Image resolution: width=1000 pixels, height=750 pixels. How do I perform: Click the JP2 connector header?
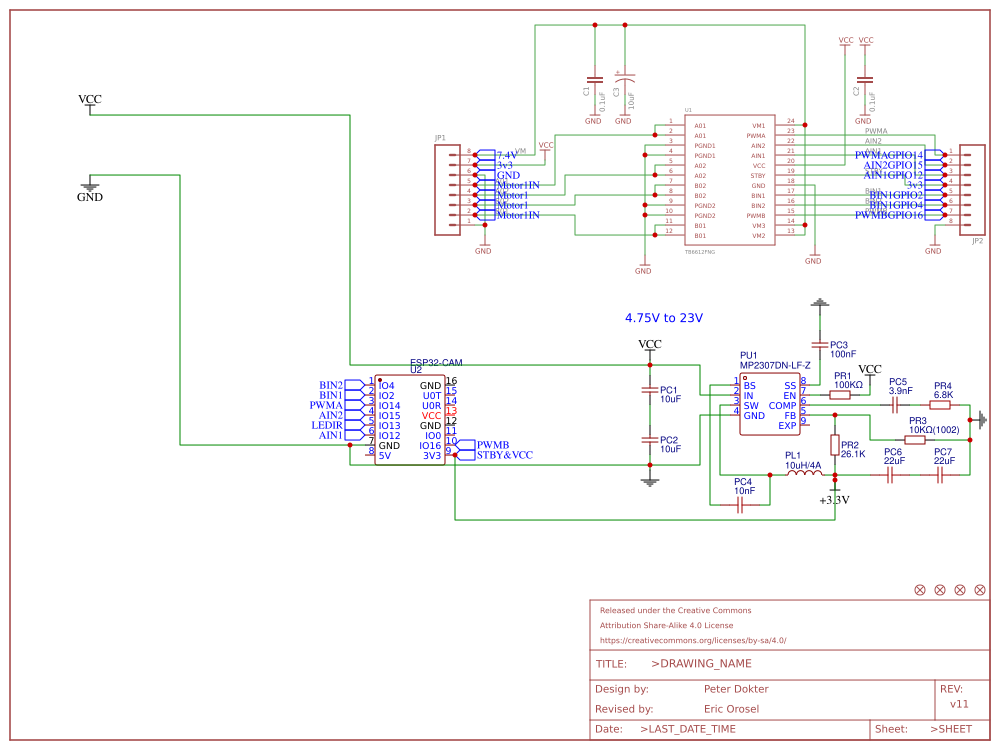[x=972, y=189]
